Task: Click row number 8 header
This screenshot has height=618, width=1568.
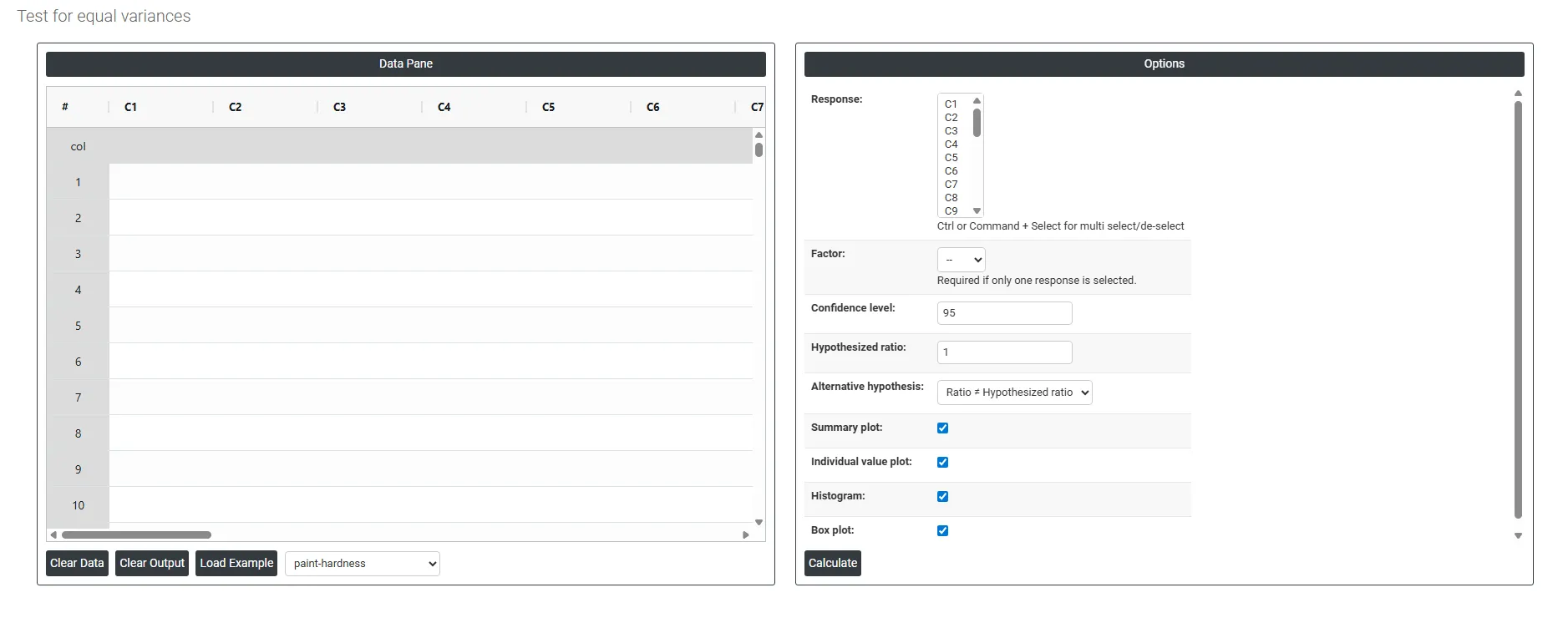Action: tap(78, 433)
